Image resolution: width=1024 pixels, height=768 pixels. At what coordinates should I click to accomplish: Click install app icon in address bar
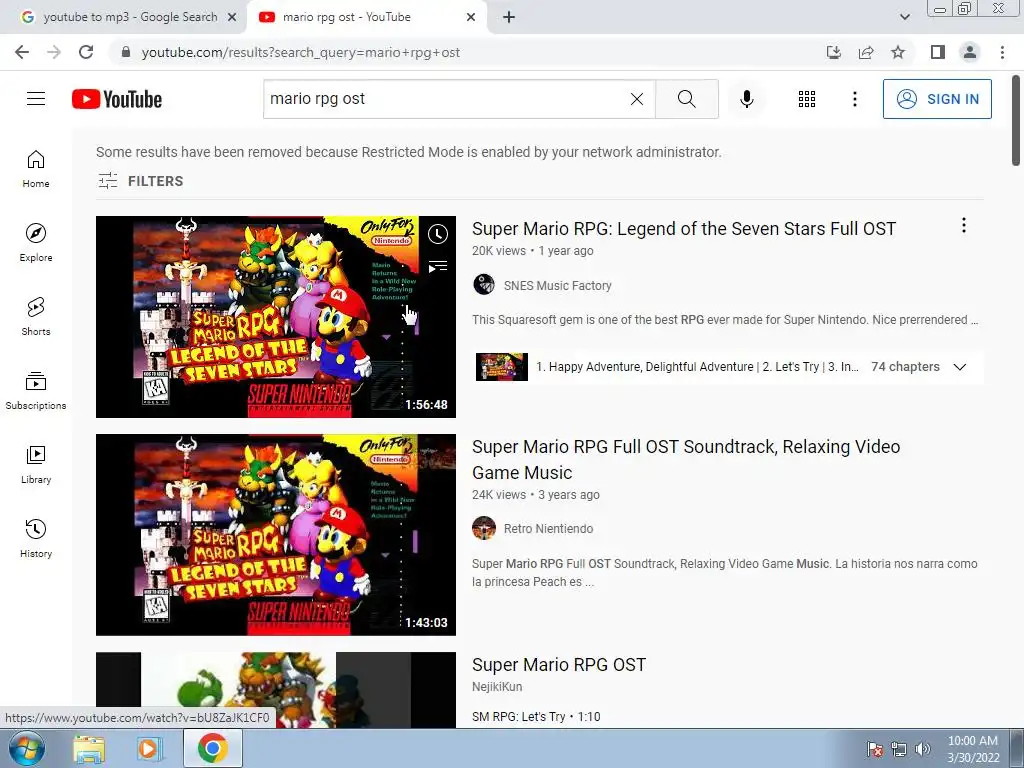click(834, 52)
